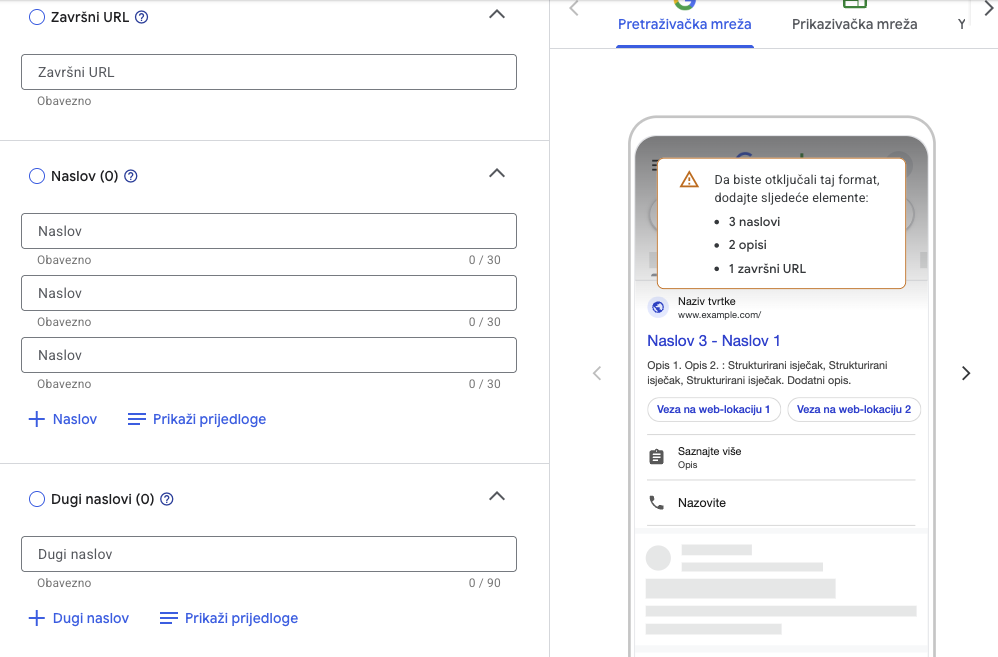The image size is (998, 657).
Task: Click help icon beside Naslov (0)
Action: (x=130, y=176)
